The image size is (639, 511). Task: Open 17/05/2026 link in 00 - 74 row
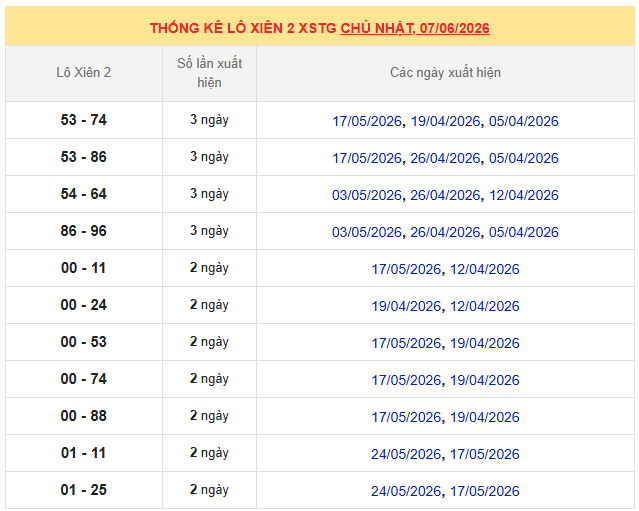[x=406, y=381]
